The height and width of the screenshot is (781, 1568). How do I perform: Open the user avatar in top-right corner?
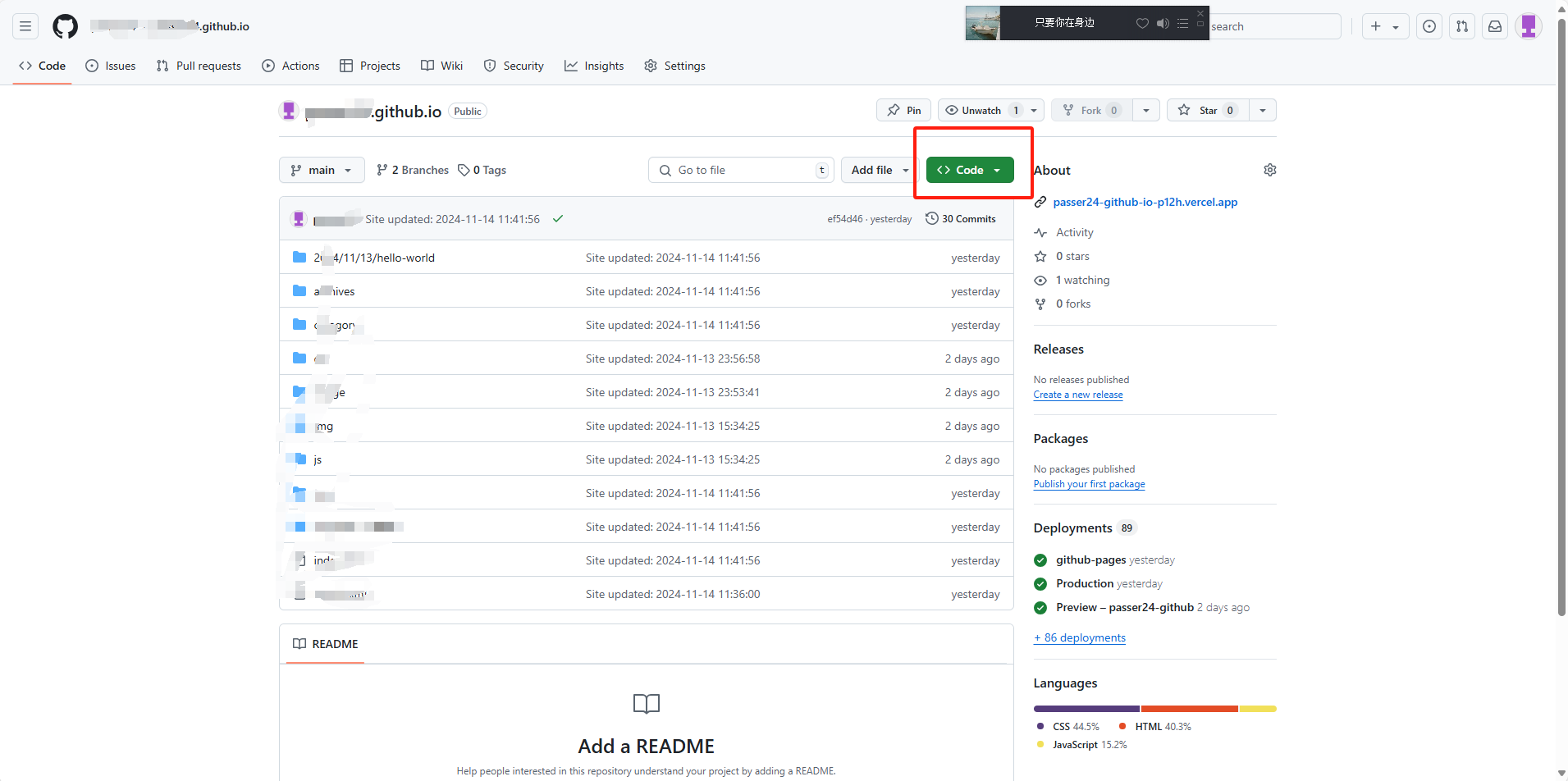coord(1528,26)
